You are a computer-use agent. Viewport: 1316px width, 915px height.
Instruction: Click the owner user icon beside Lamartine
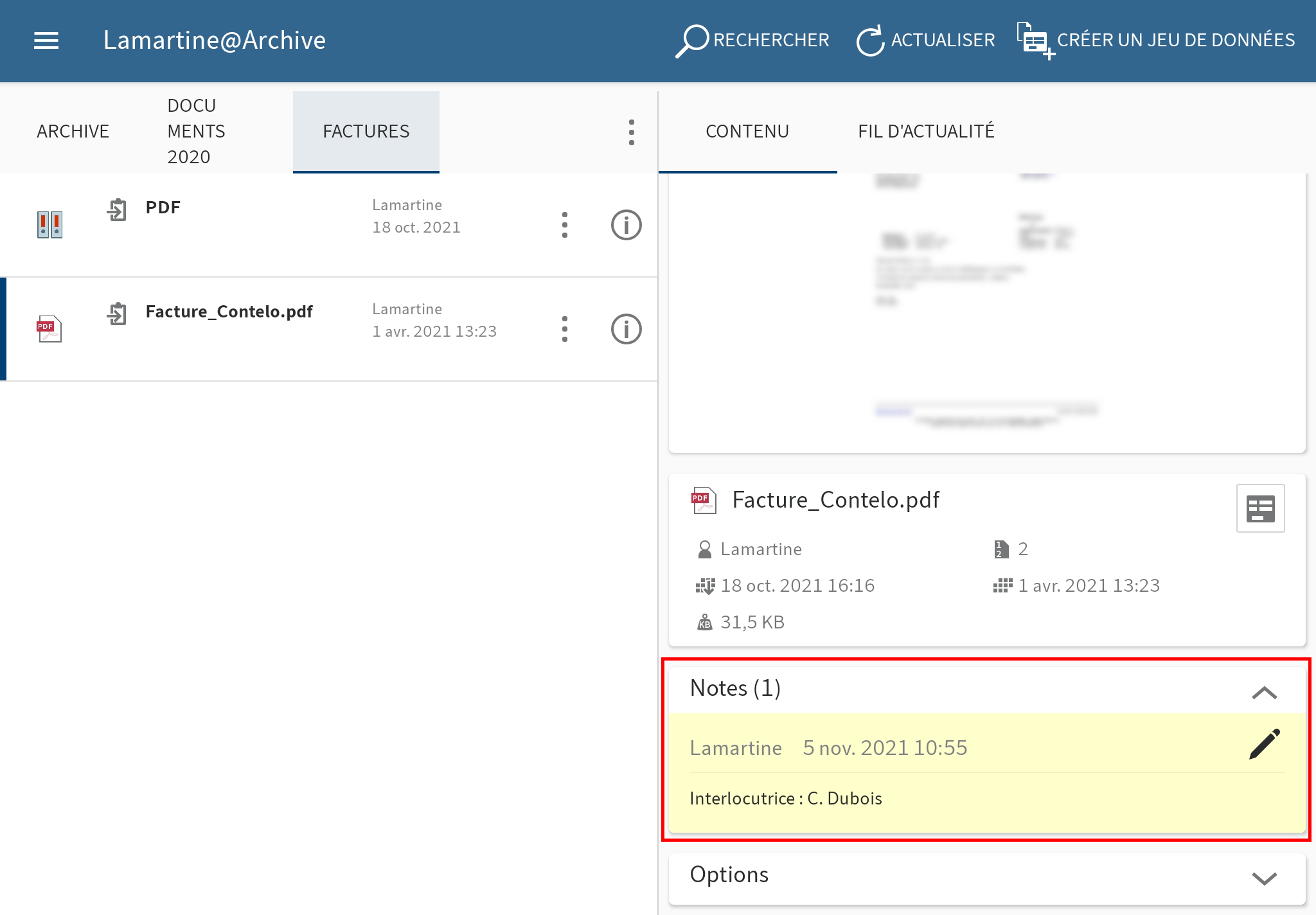pos(705,549)
